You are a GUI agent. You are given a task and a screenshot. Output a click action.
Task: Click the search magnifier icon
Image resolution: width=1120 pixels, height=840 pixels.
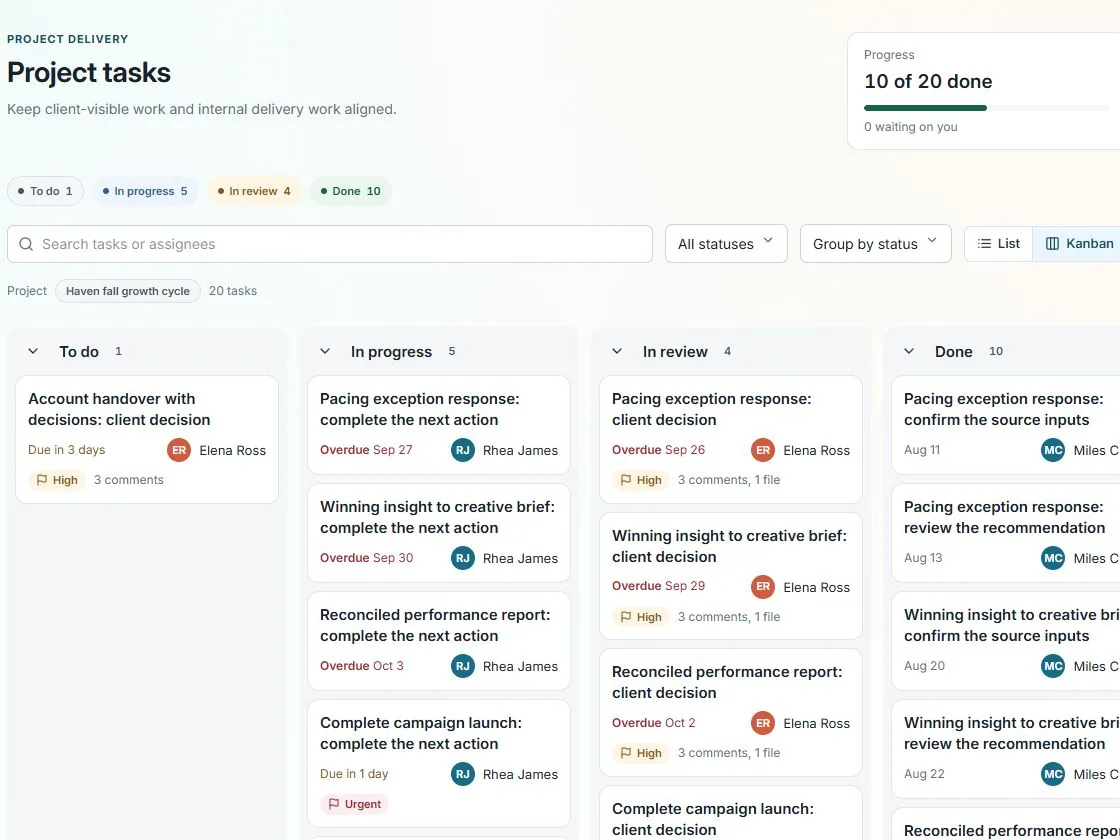pyautogui.click(x=26, y=244)
